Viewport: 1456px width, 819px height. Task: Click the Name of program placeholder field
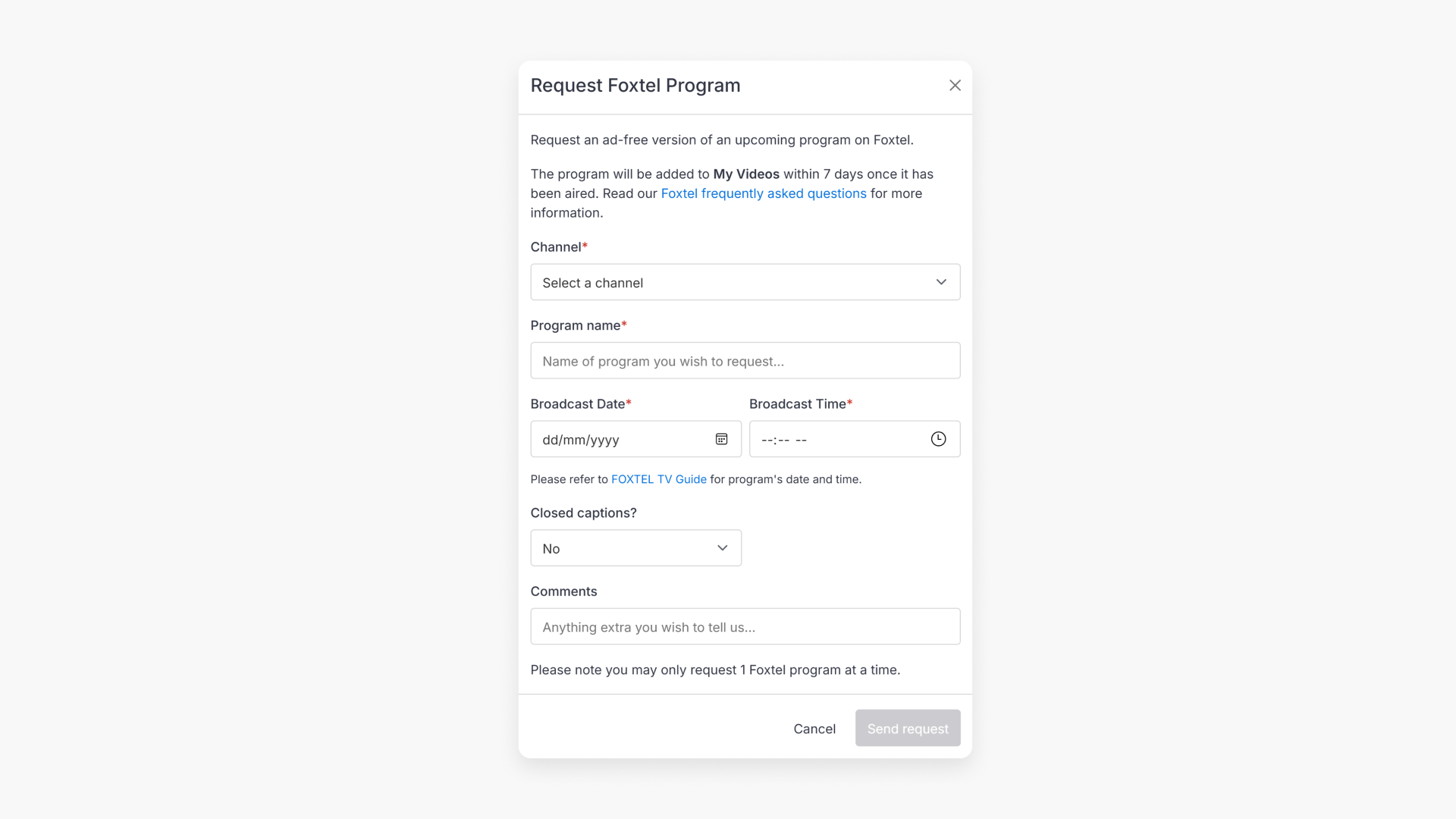[x=745, y=360]
